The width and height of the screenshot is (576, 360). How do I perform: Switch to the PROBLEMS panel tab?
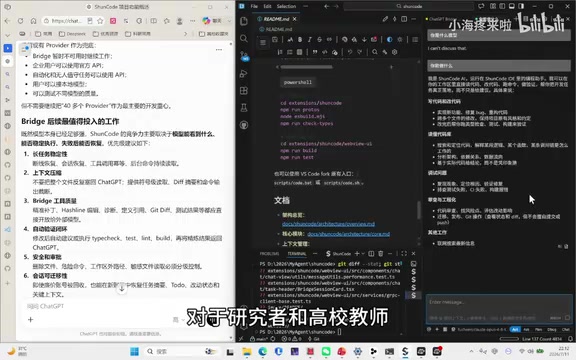coord(269,253)
